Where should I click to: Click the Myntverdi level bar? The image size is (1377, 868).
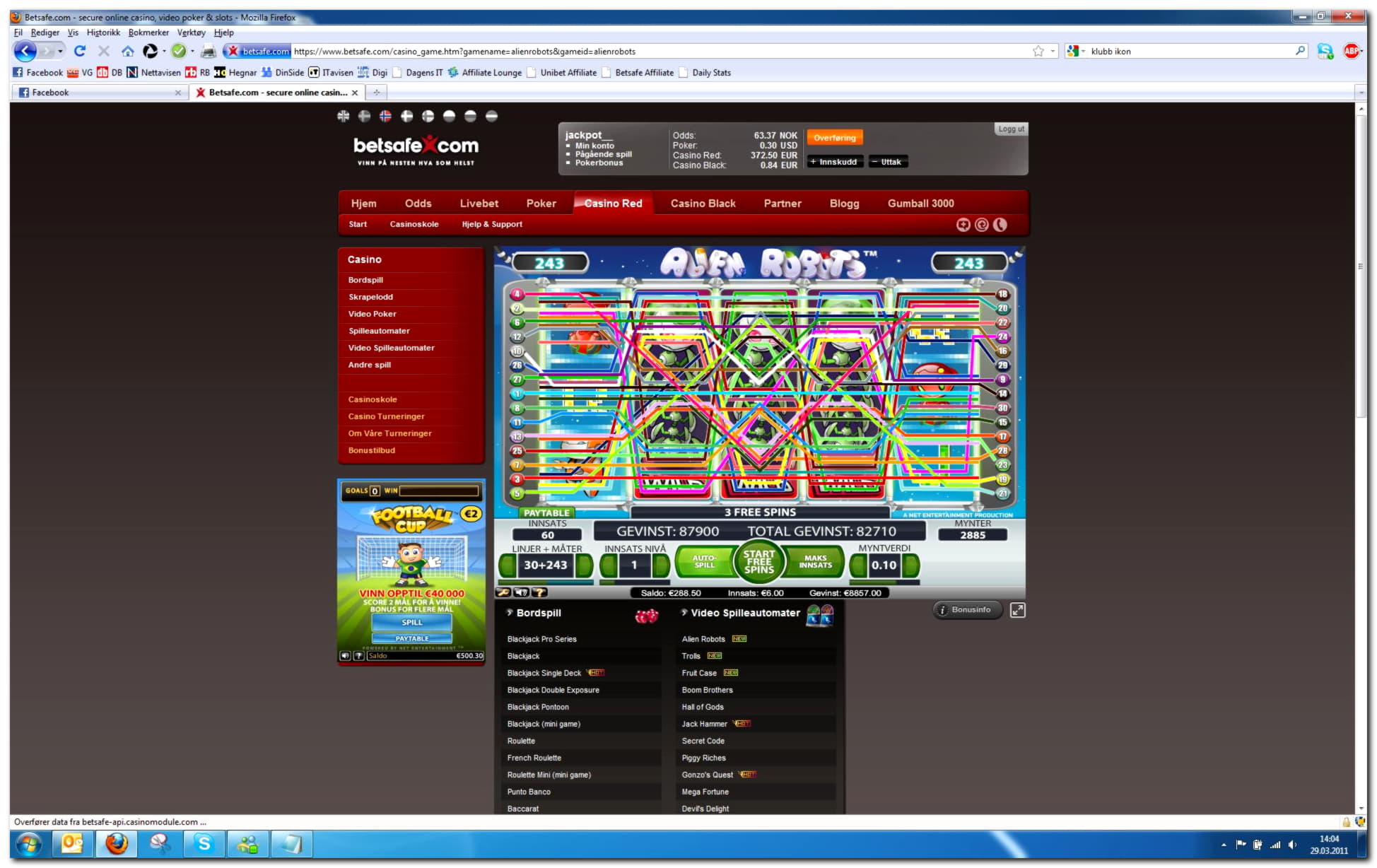click(x=884, y=582)
